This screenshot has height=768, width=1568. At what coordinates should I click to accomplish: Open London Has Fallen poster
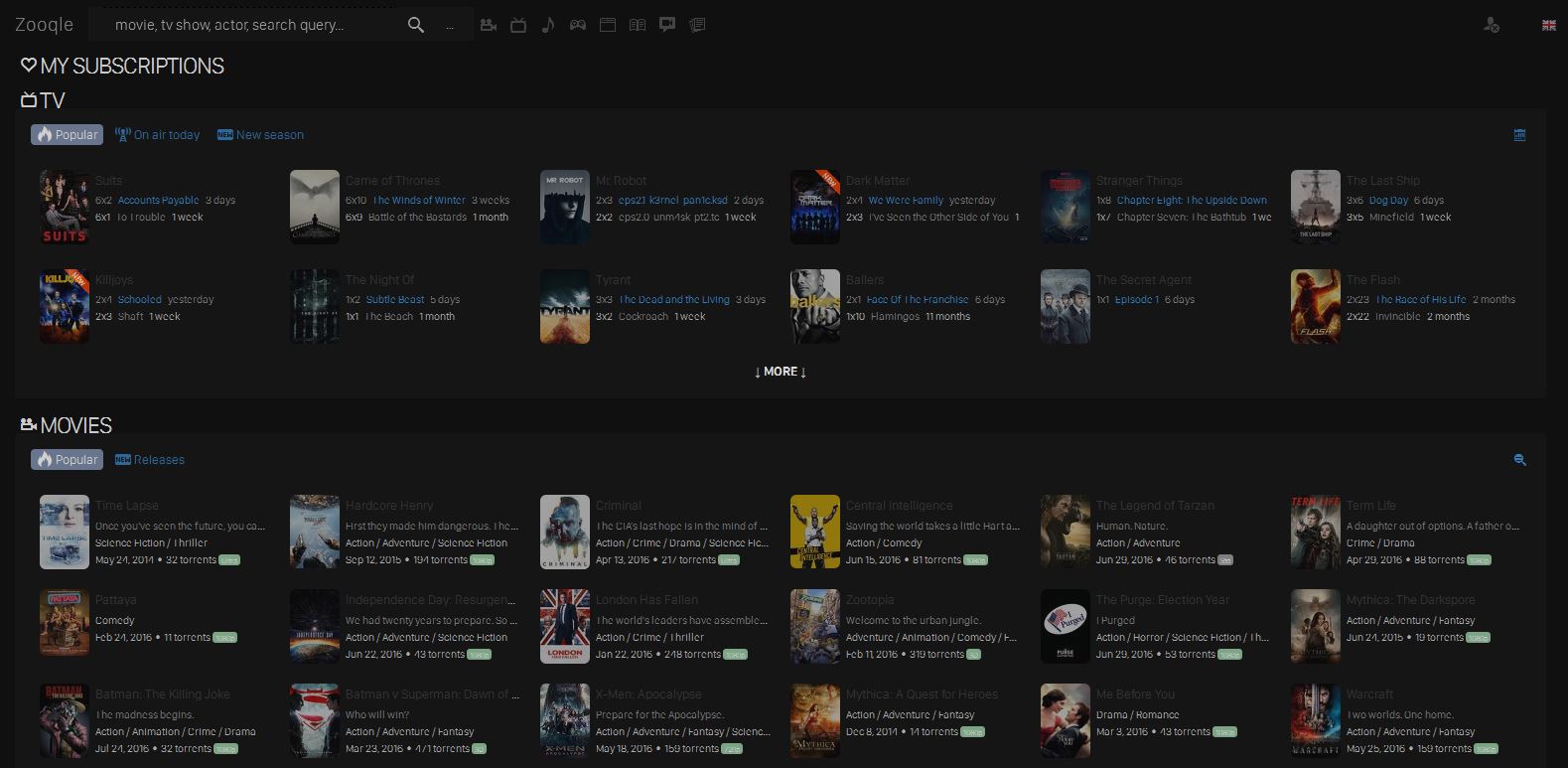coord(565,627)
